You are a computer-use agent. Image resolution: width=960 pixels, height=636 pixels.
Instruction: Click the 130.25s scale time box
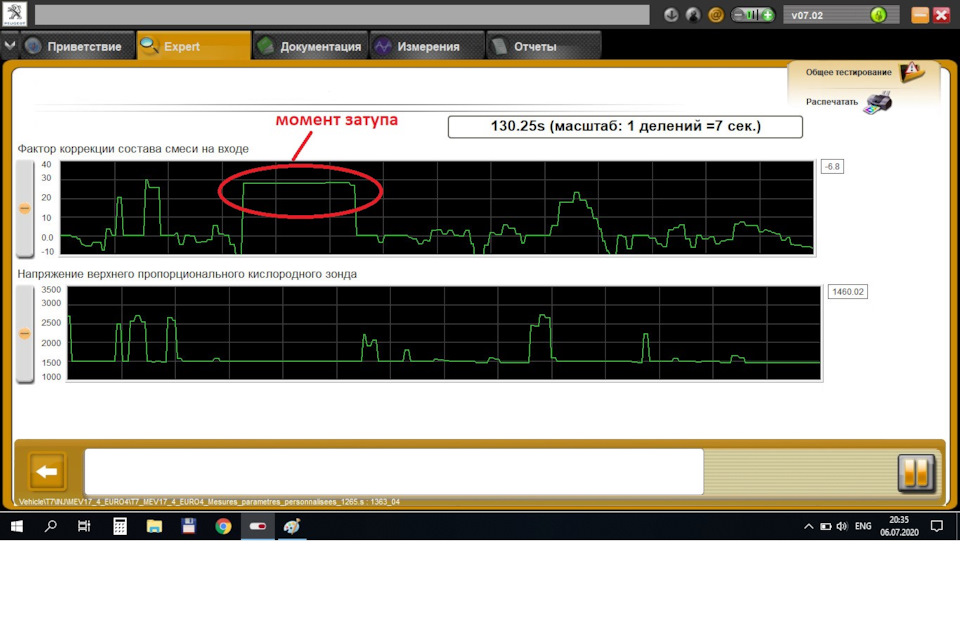point(625,127)
